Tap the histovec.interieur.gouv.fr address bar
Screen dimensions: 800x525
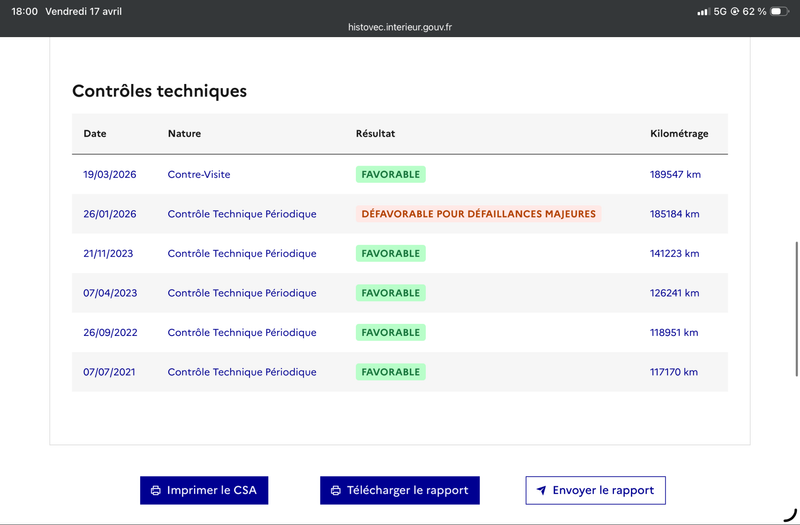click(x=400, y=27)
